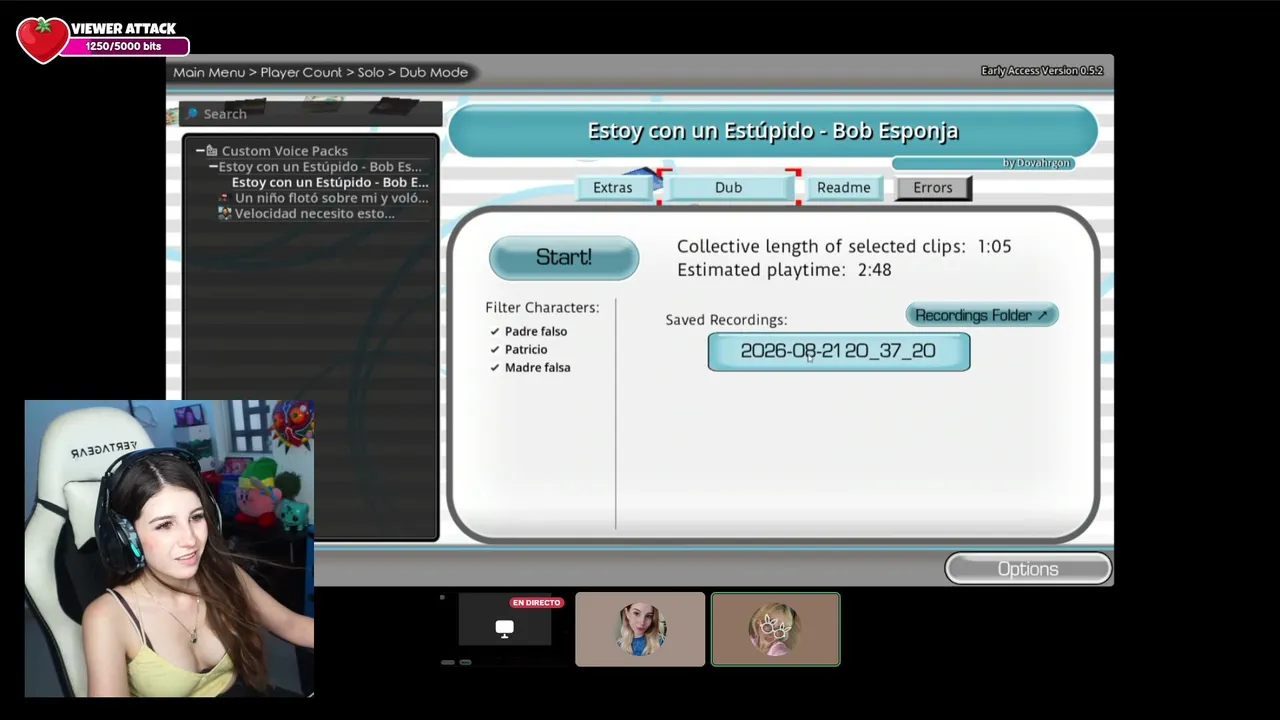The width and height of the screenshot is (1280, 720).
Task: Click the 'Saved Recordings:' label
Action: click(726, 320)
